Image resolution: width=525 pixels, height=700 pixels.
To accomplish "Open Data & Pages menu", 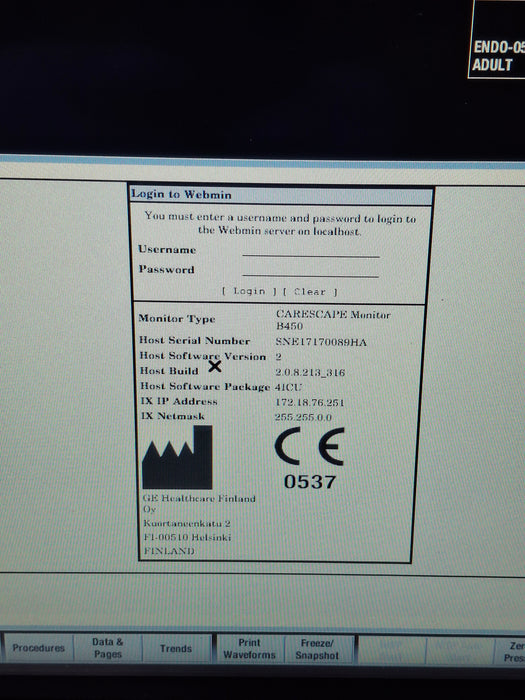I will 108,648.
